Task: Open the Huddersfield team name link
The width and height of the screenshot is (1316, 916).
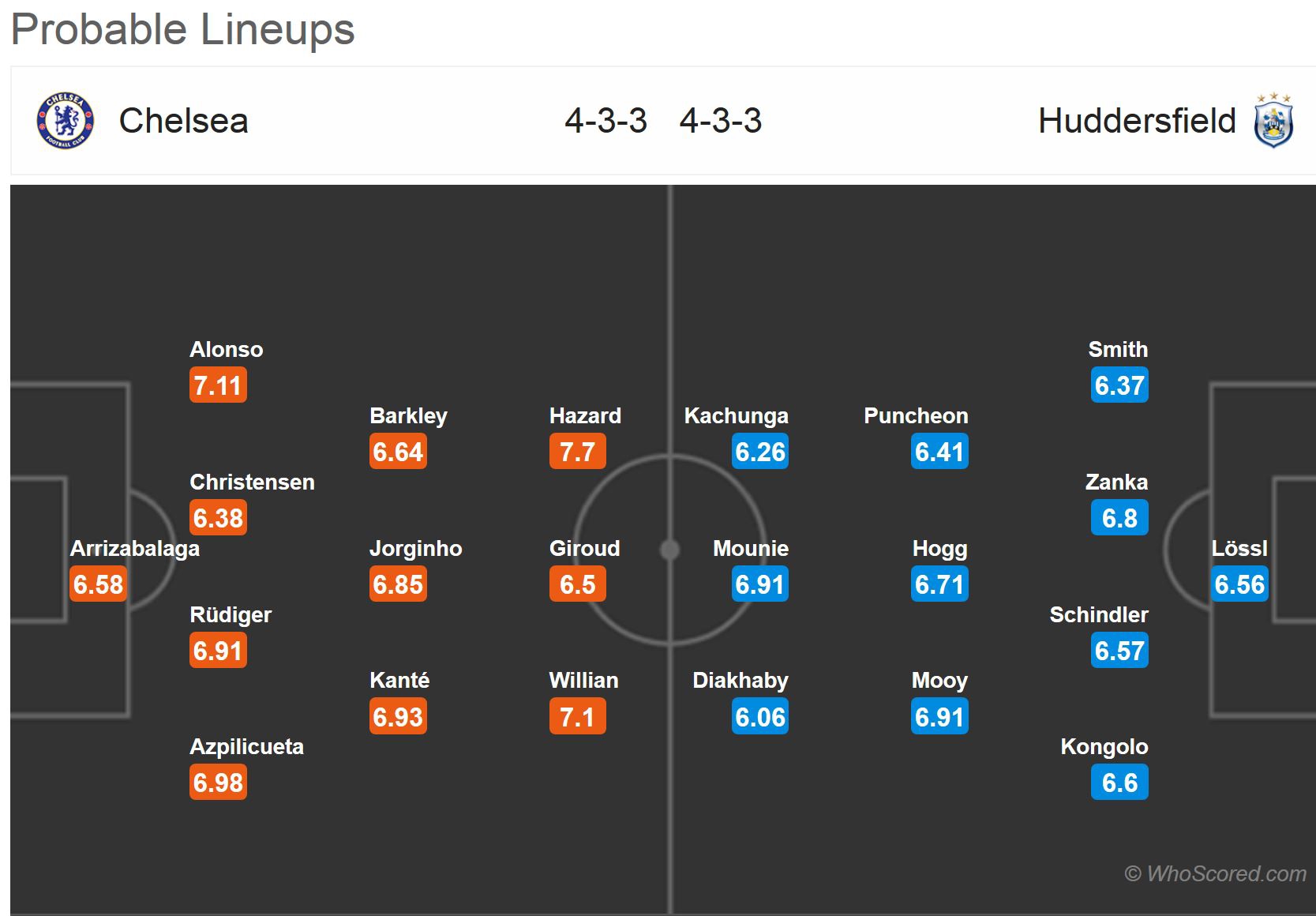Action: 1136,121
